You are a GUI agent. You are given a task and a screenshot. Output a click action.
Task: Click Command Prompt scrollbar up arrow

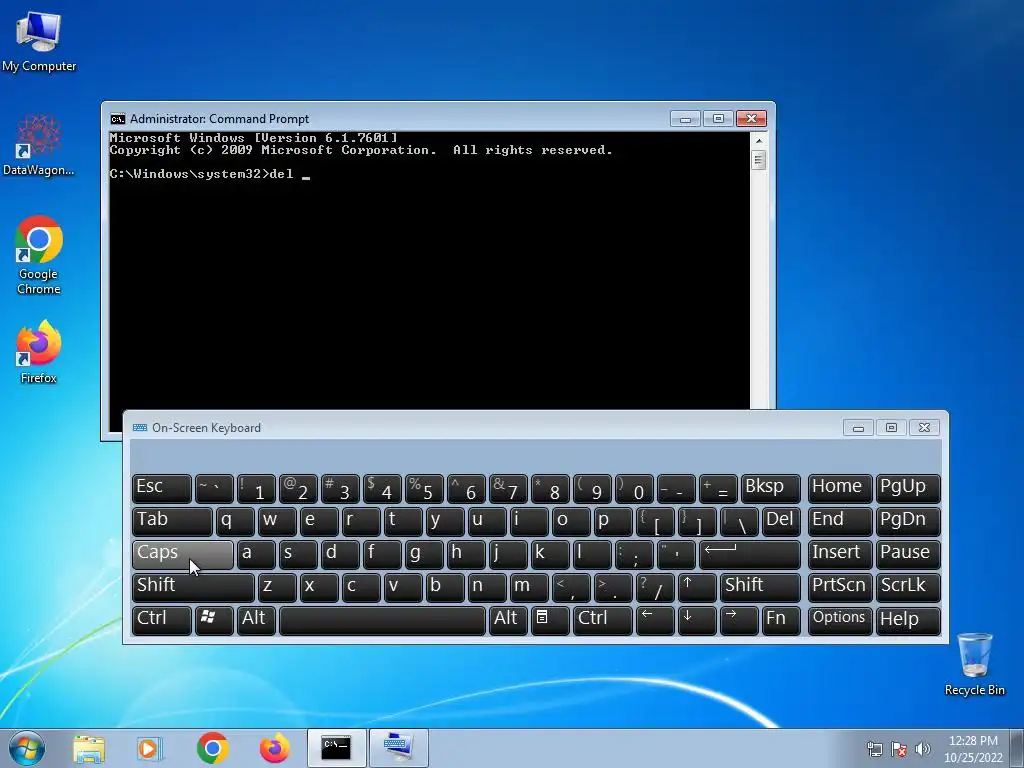coord(758,140)
